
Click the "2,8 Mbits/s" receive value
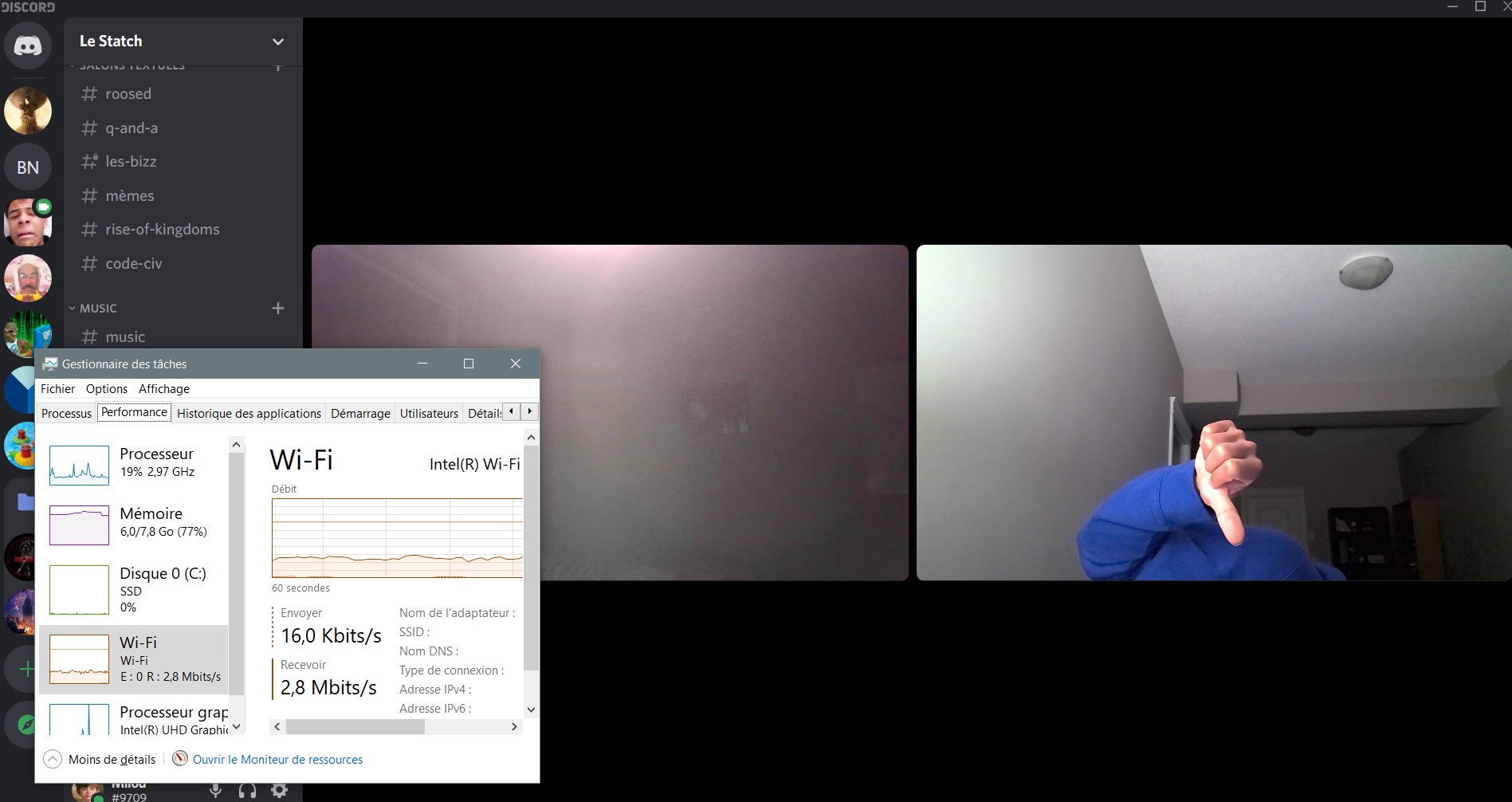(x=328, y=687)
